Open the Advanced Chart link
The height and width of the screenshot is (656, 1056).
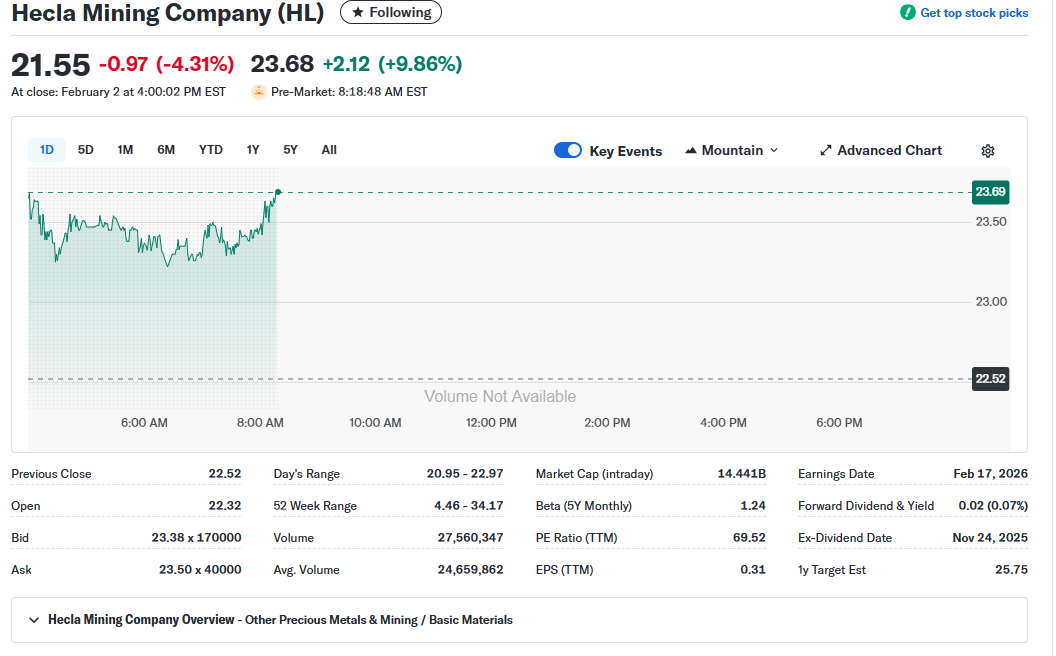click(x=889, y=151)
